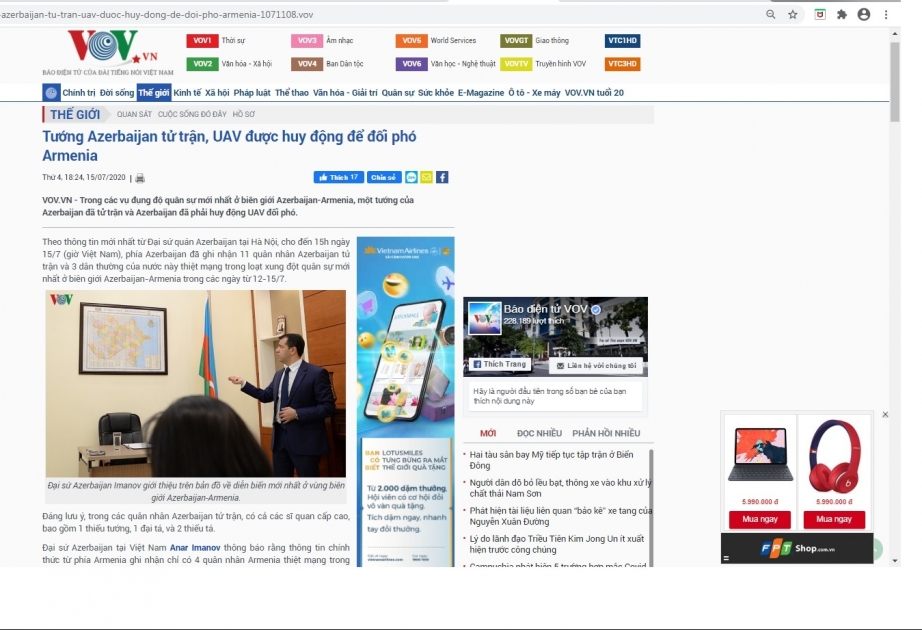Switch to the Phản hồi nhiều tab
This screenshot has width=922, height=630.
(x=606, y=434)
